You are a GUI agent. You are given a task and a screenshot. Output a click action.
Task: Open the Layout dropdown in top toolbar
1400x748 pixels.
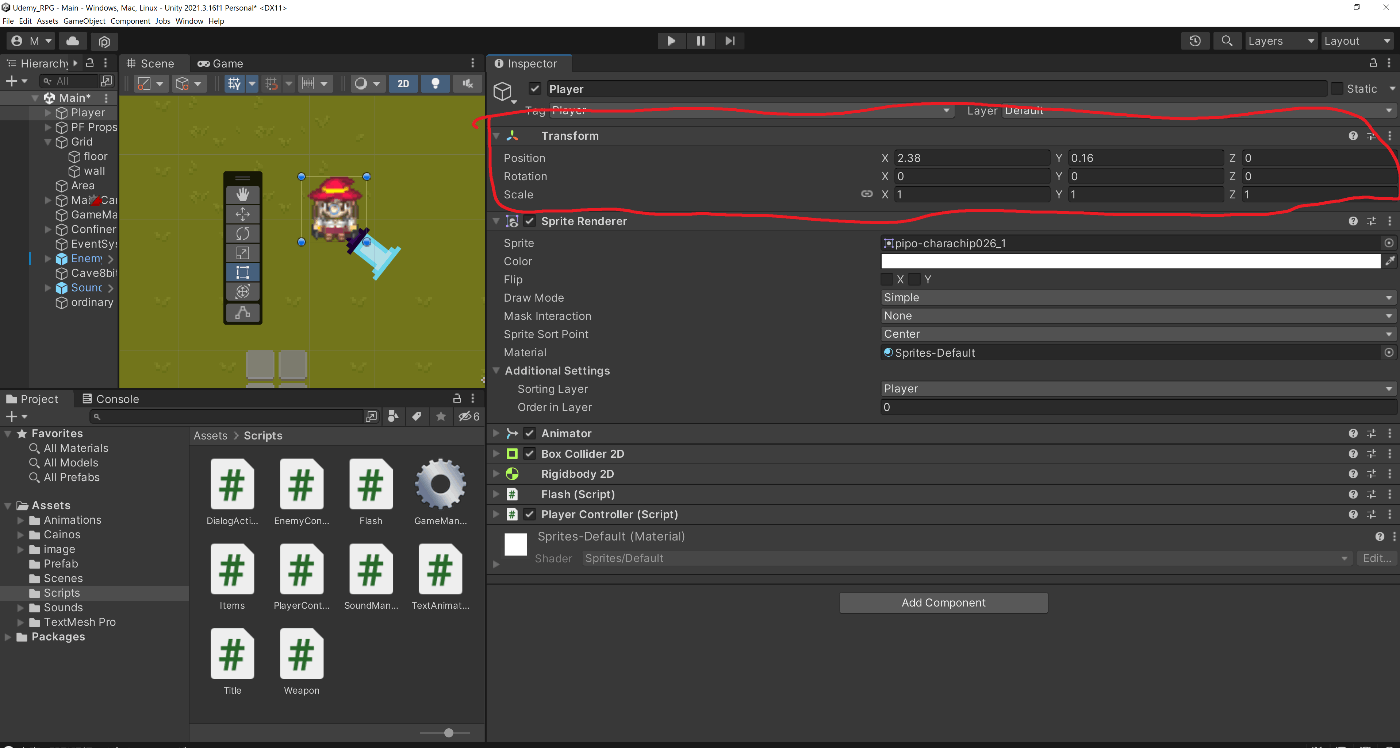tap(1357, 41)
